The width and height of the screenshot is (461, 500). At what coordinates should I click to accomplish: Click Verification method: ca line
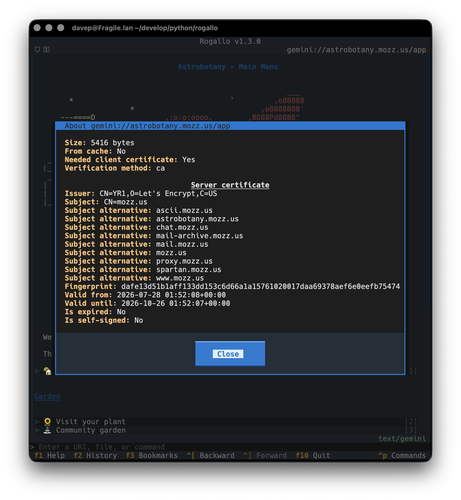[115, 168]
